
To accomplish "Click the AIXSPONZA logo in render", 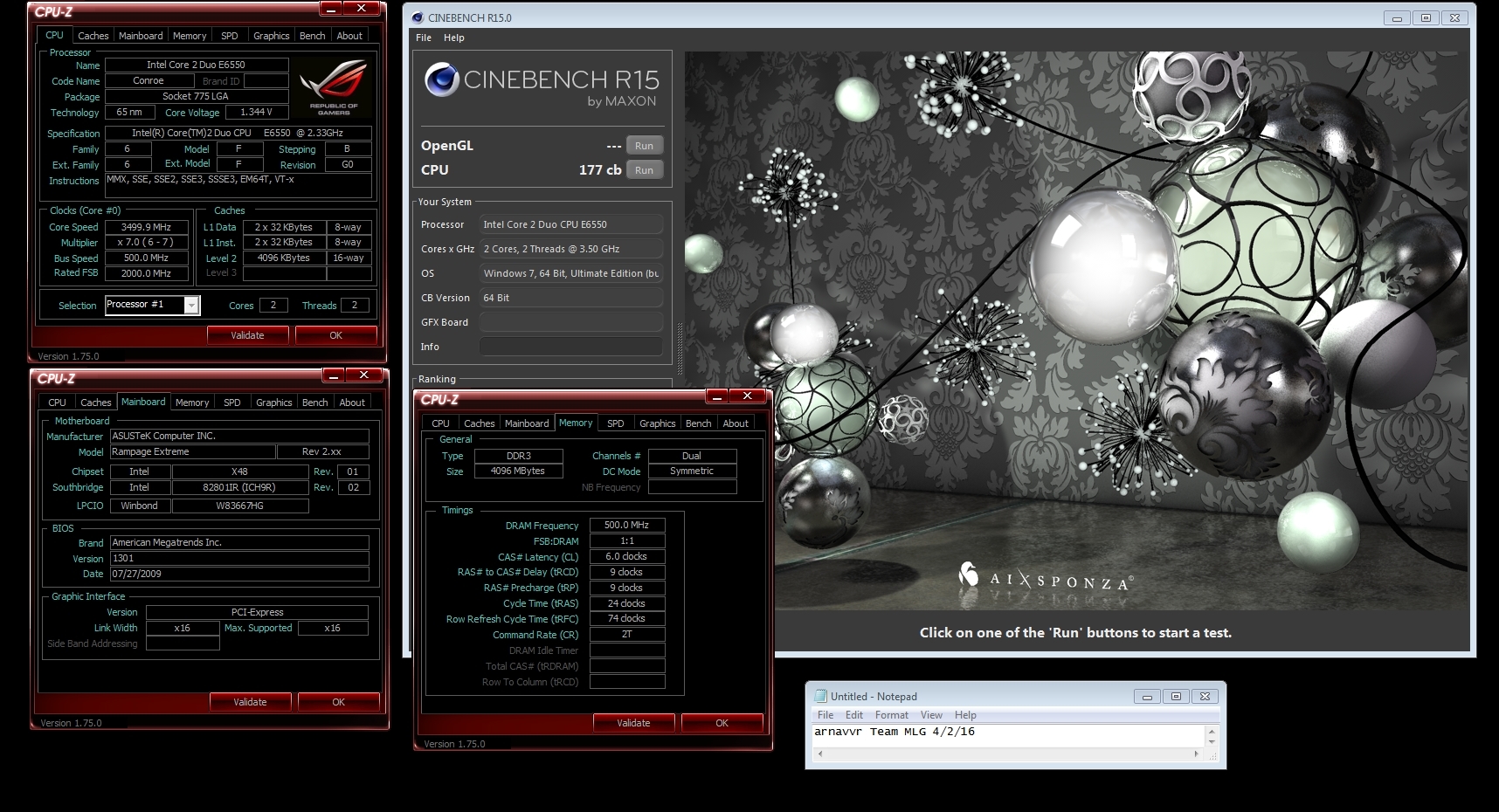I will (1046, 577).
